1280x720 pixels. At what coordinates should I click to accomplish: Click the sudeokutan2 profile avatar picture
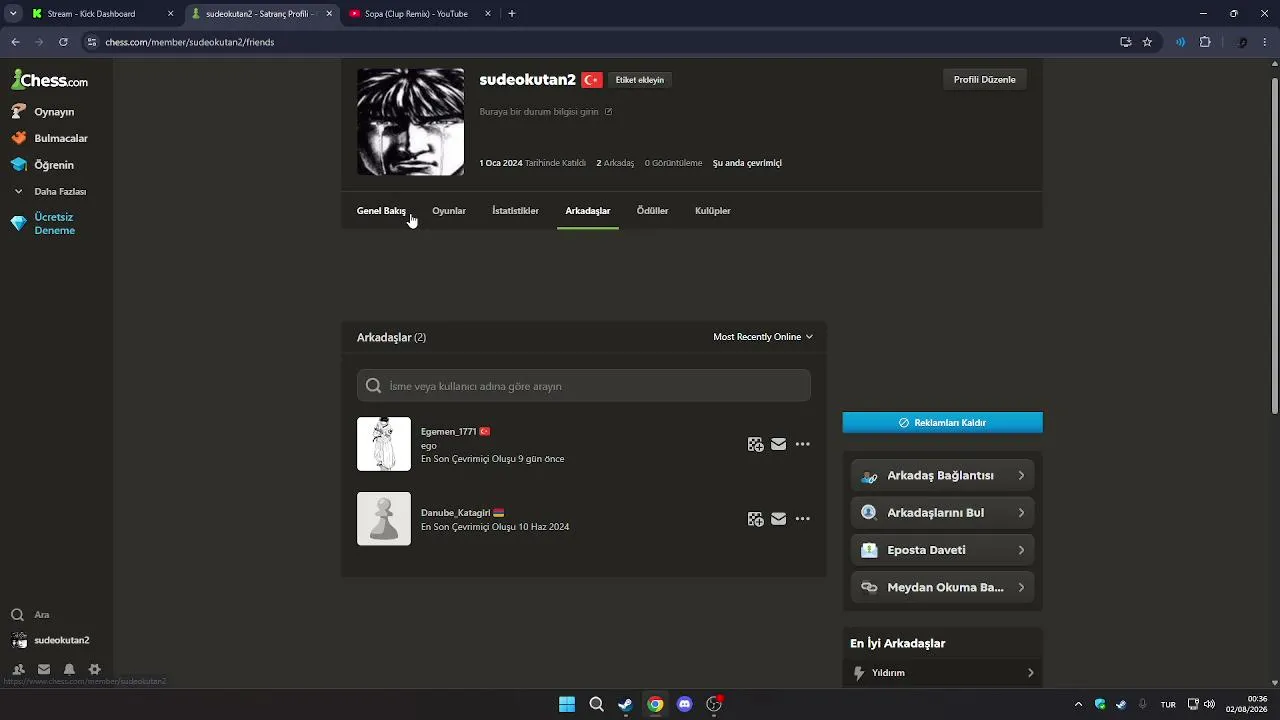coord(410,122)
